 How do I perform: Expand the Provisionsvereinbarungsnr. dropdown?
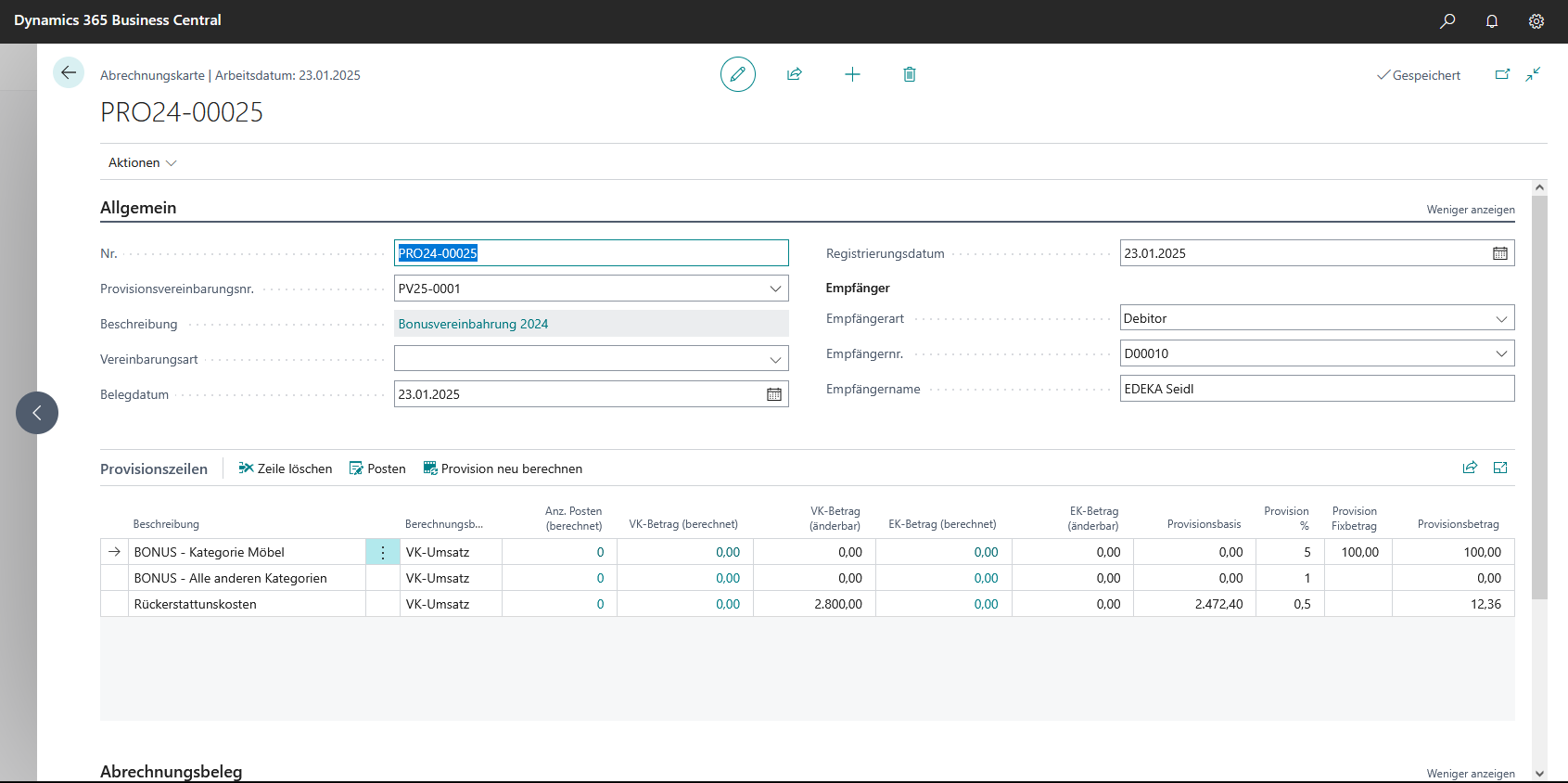[775, 289]
